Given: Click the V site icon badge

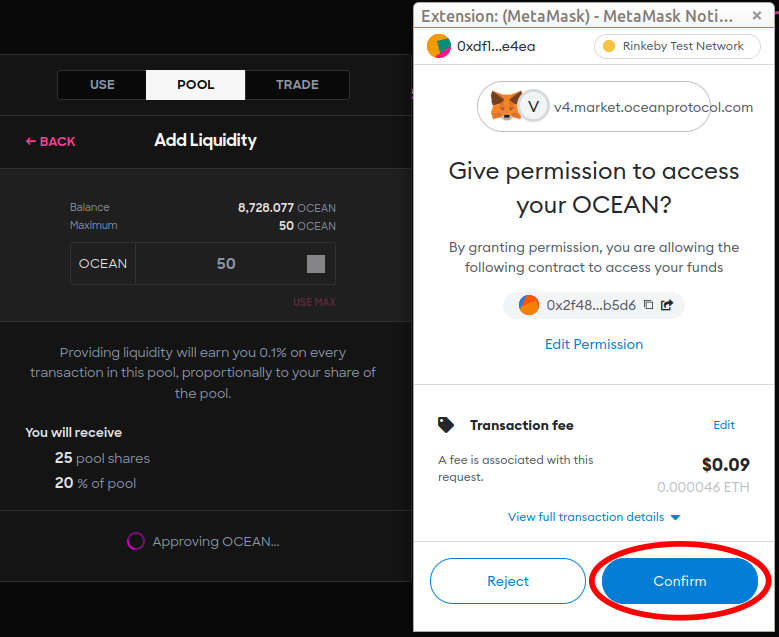Looking at the screenshot, I should pos(534,106).
